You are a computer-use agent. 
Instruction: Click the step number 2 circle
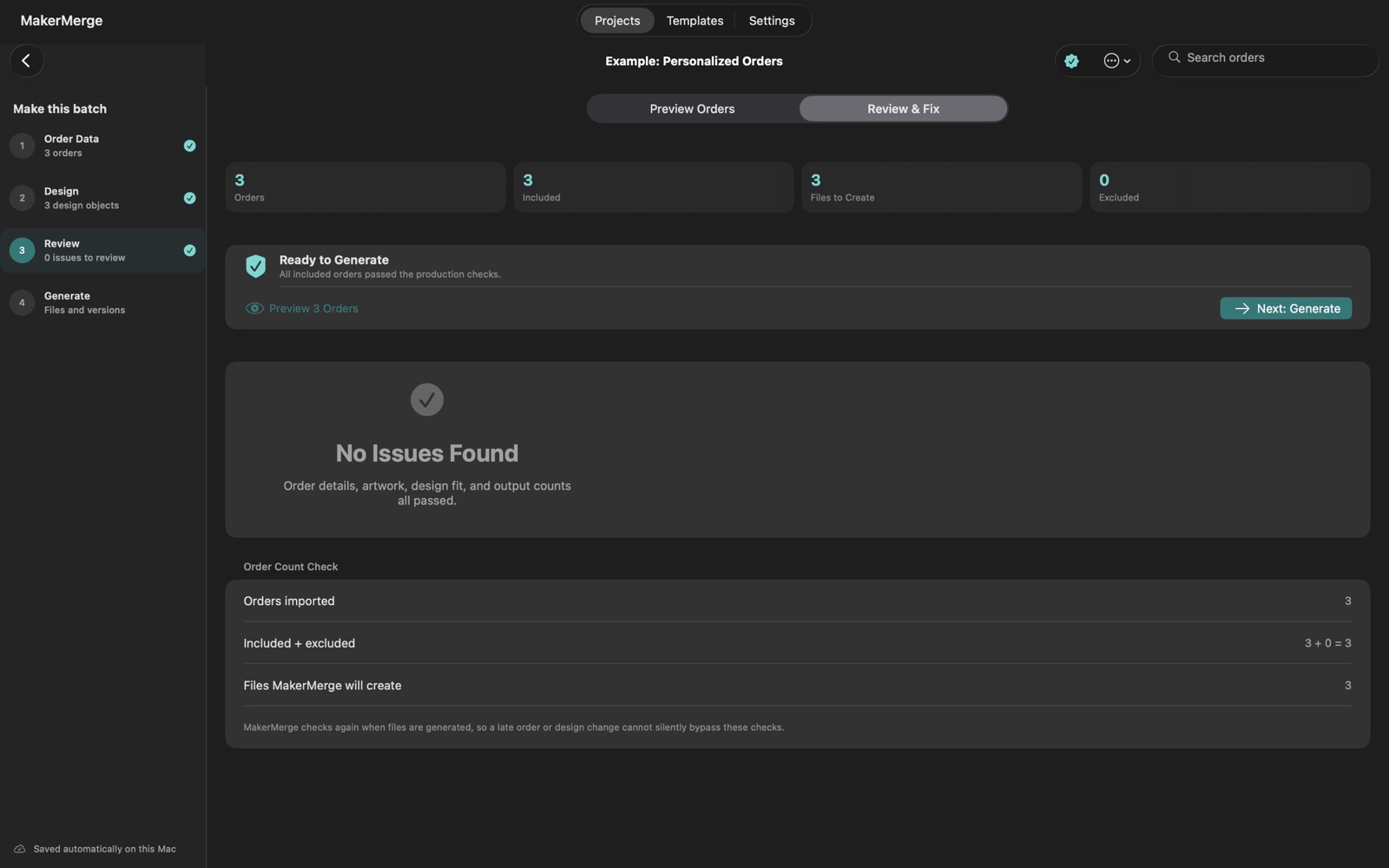point(22,198)
